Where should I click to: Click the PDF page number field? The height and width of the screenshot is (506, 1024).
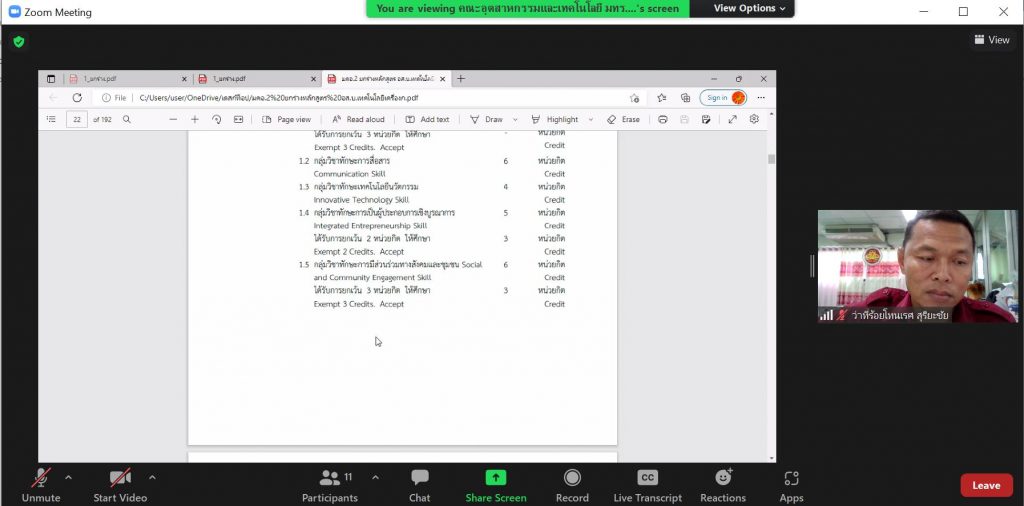(77, 119)
